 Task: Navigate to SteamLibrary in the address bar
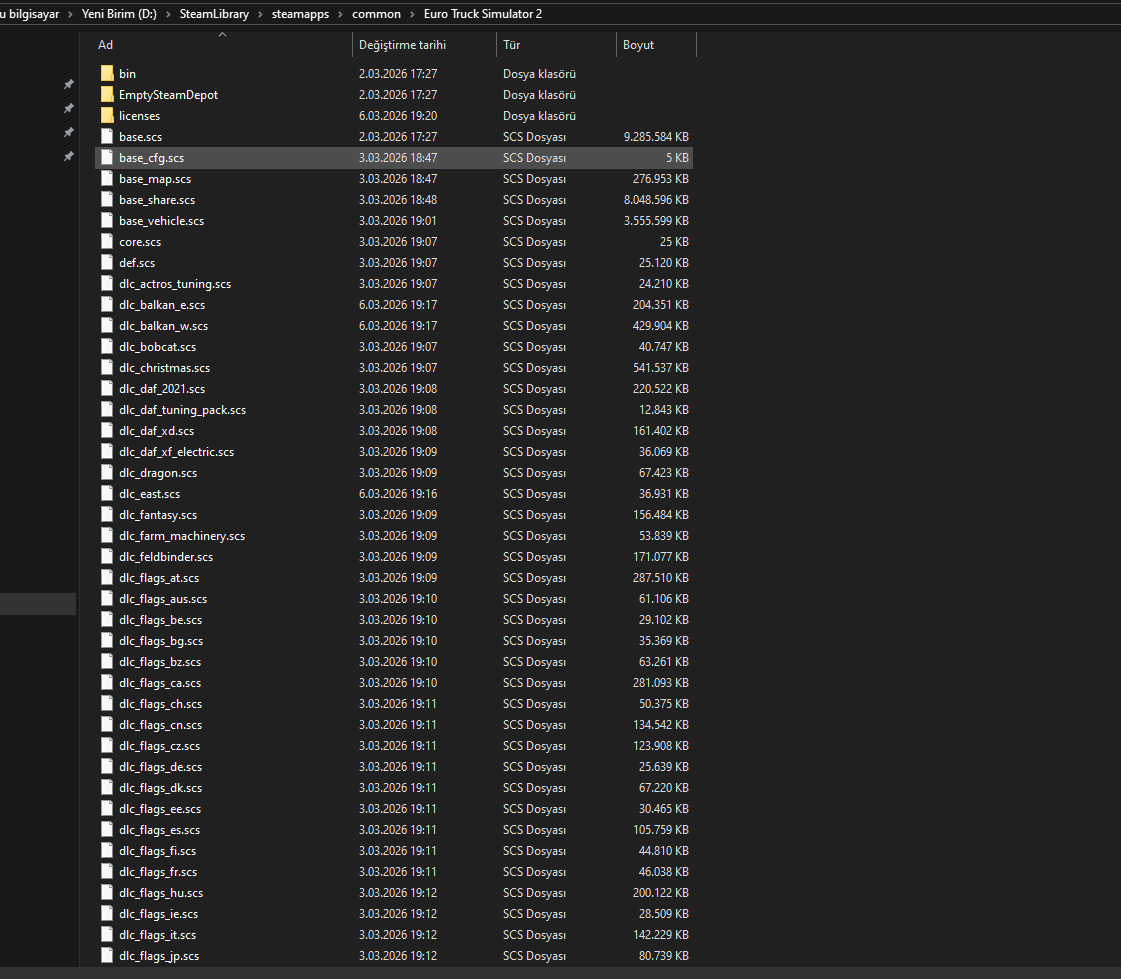pyautogui.click(x=214, y=14)
